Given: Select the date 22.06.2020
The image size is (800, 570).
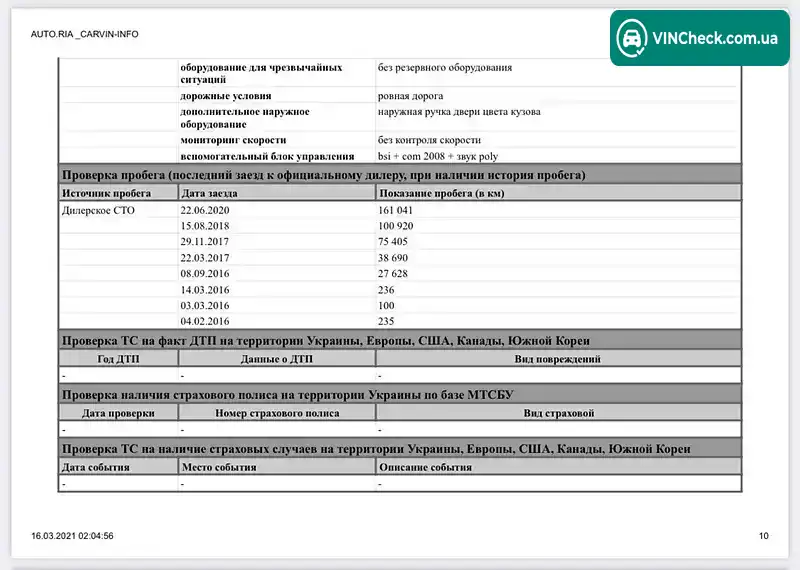Looking at the screenshot, I should tap(205, 210).
